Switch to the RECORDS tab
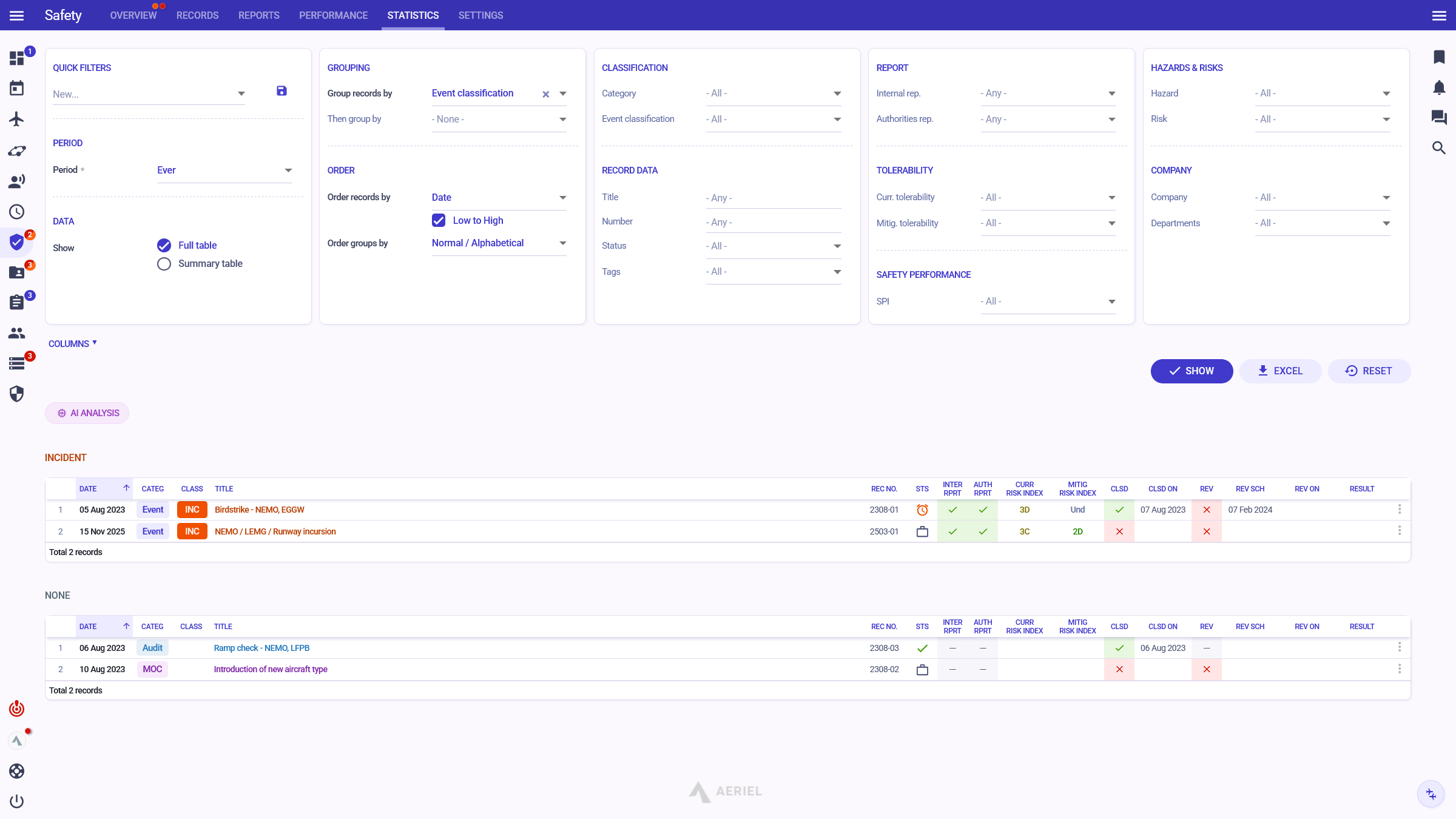The width and height of the screenshot is (1456, 819). [x=197, y=15]
